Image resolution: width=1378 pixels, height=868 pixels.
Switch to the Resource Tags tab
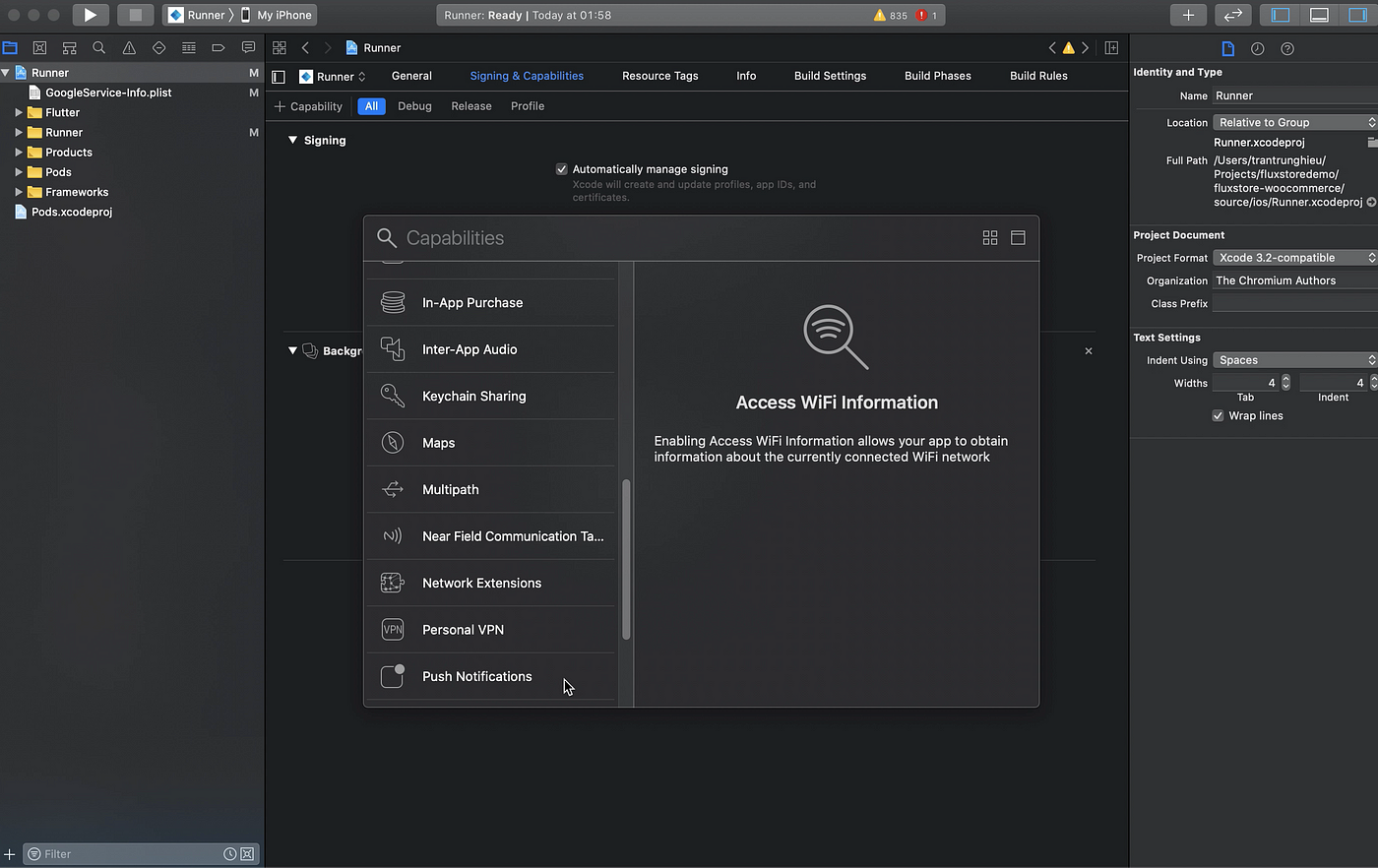660,76
